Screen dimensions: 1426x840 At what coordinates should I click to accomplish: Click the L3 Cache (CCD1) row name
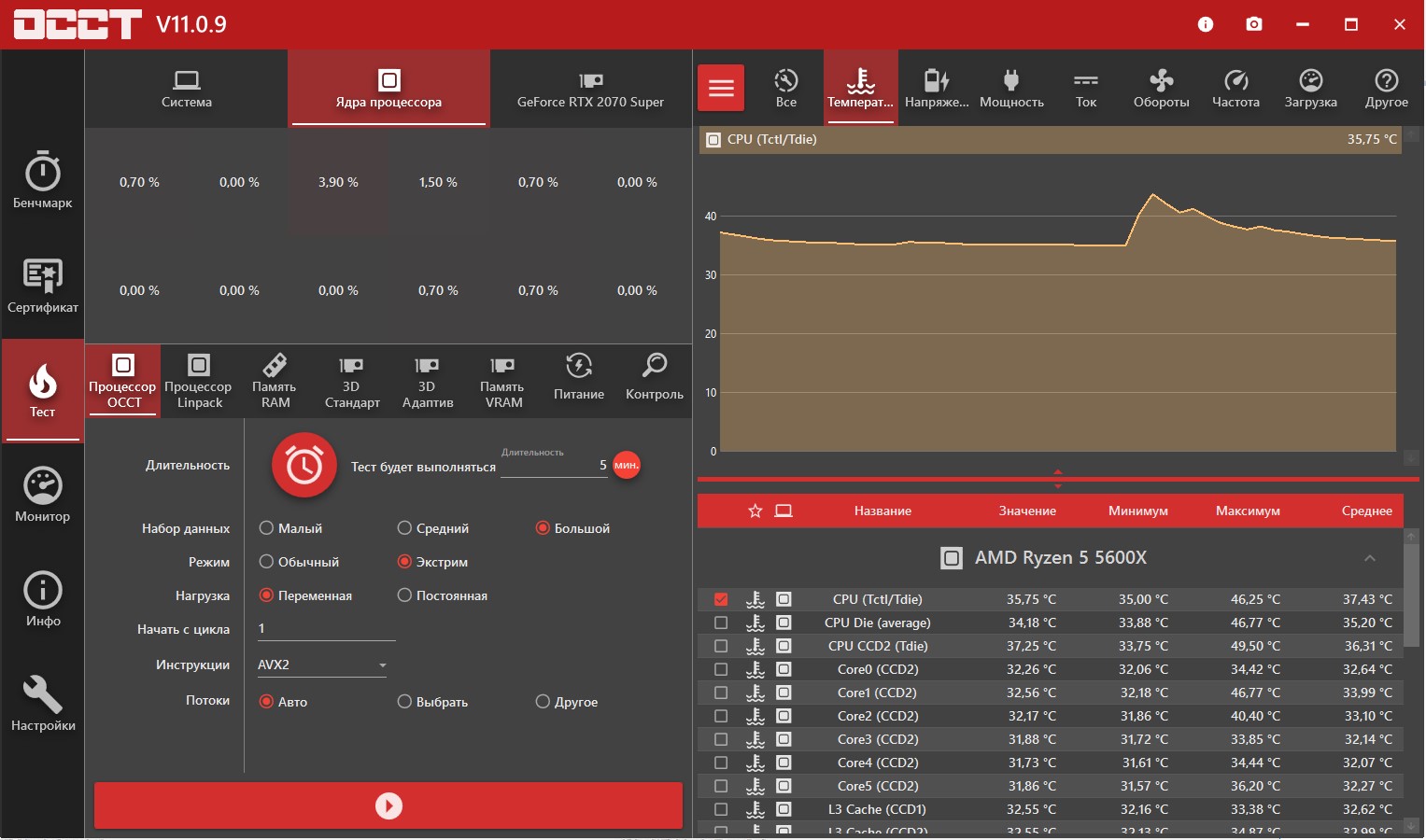[x=877, y=809]
